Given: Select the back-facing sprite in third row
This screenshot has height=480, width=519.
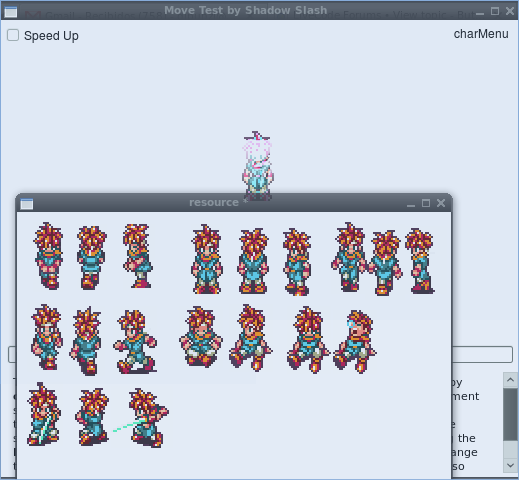Looking at the screenshot, I should click(x=92, y=416).
